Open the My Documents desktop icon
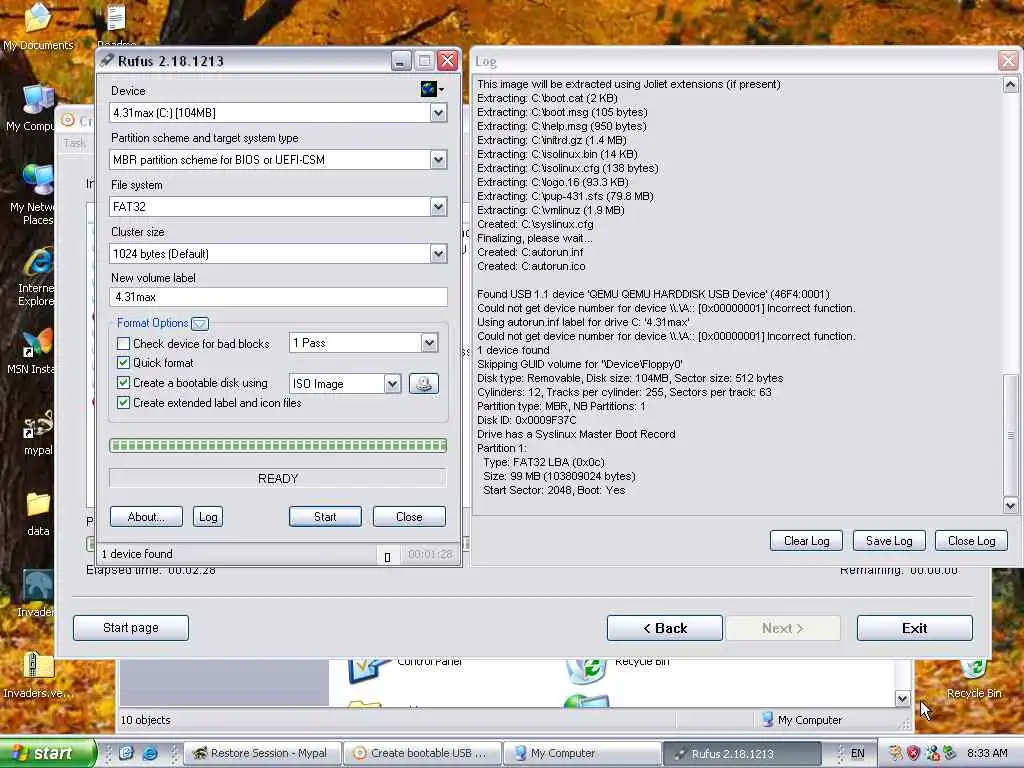Image resolution: width=1024 pixels, height=768 pixels. point(38,27)
